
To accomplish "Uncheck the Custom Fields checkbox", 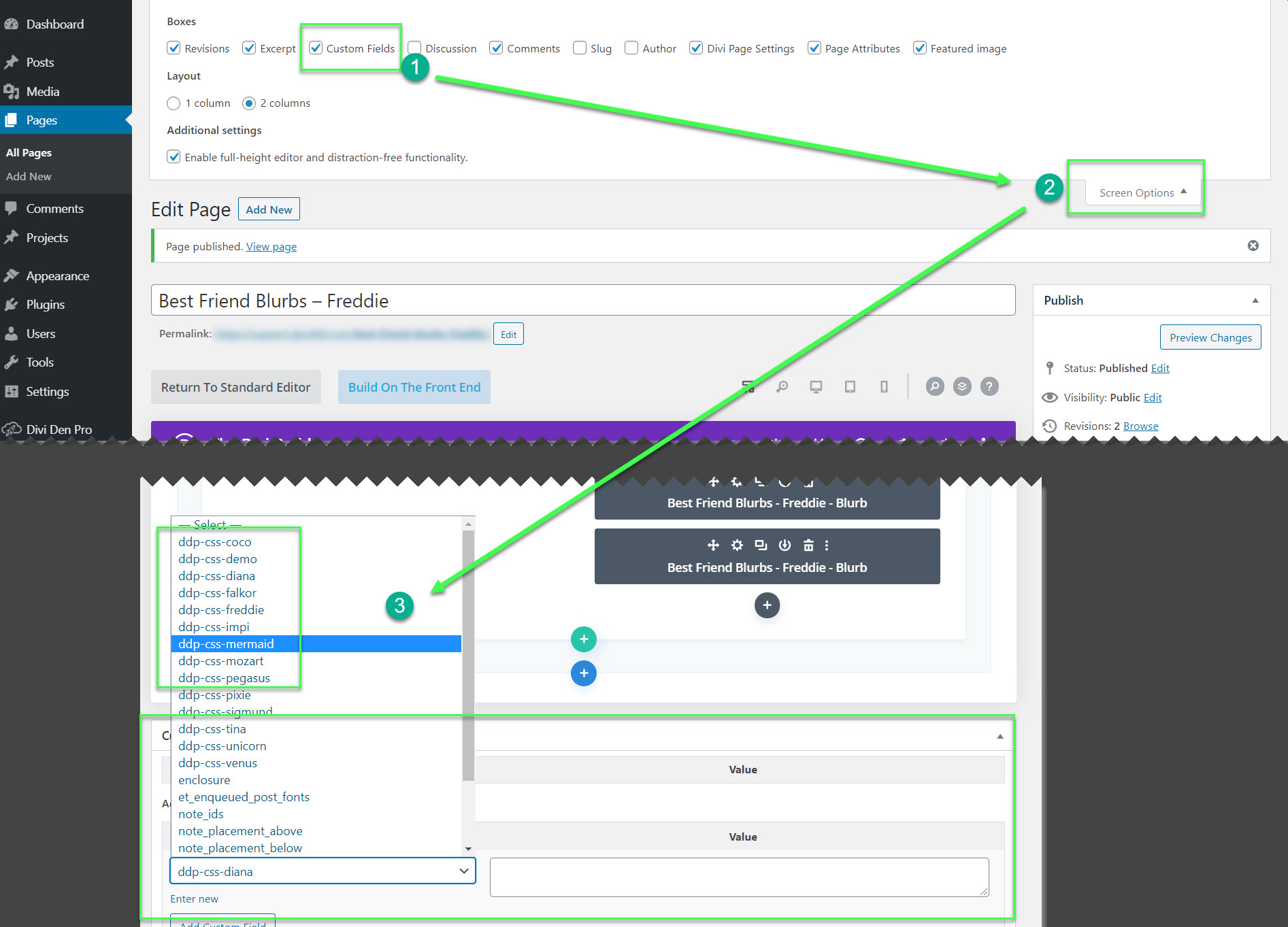I will click(316, 48).
